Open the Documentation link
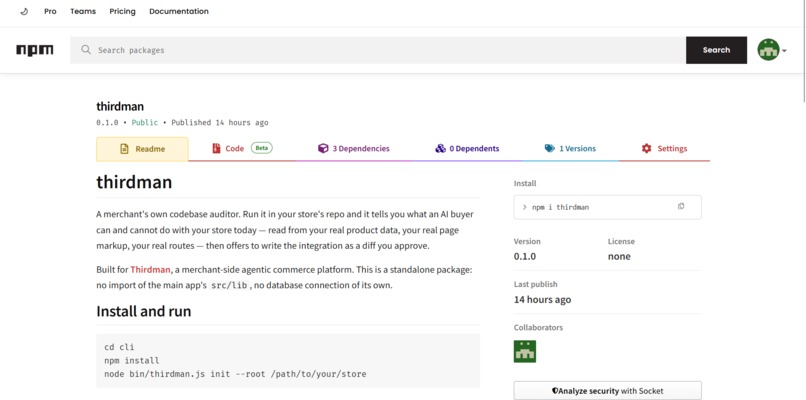This screenshot has width=806, height=400. 179,11
